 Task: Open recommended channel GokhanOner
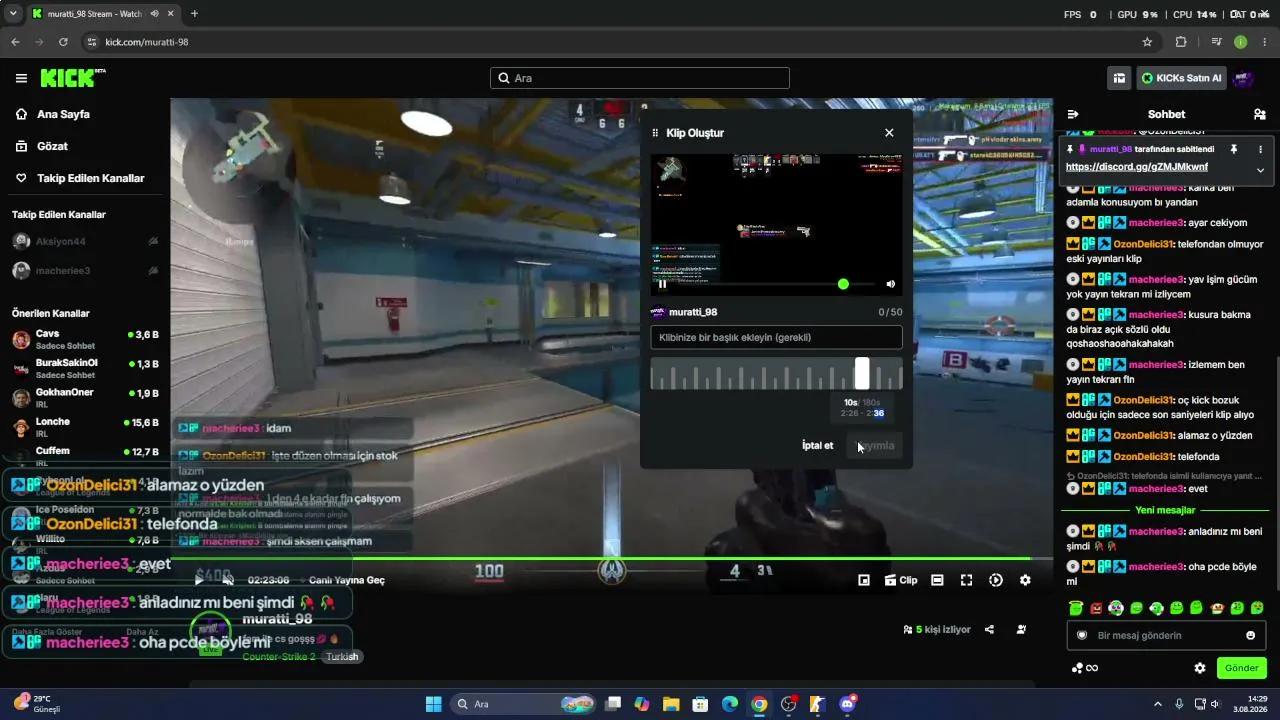coord(85,398)
